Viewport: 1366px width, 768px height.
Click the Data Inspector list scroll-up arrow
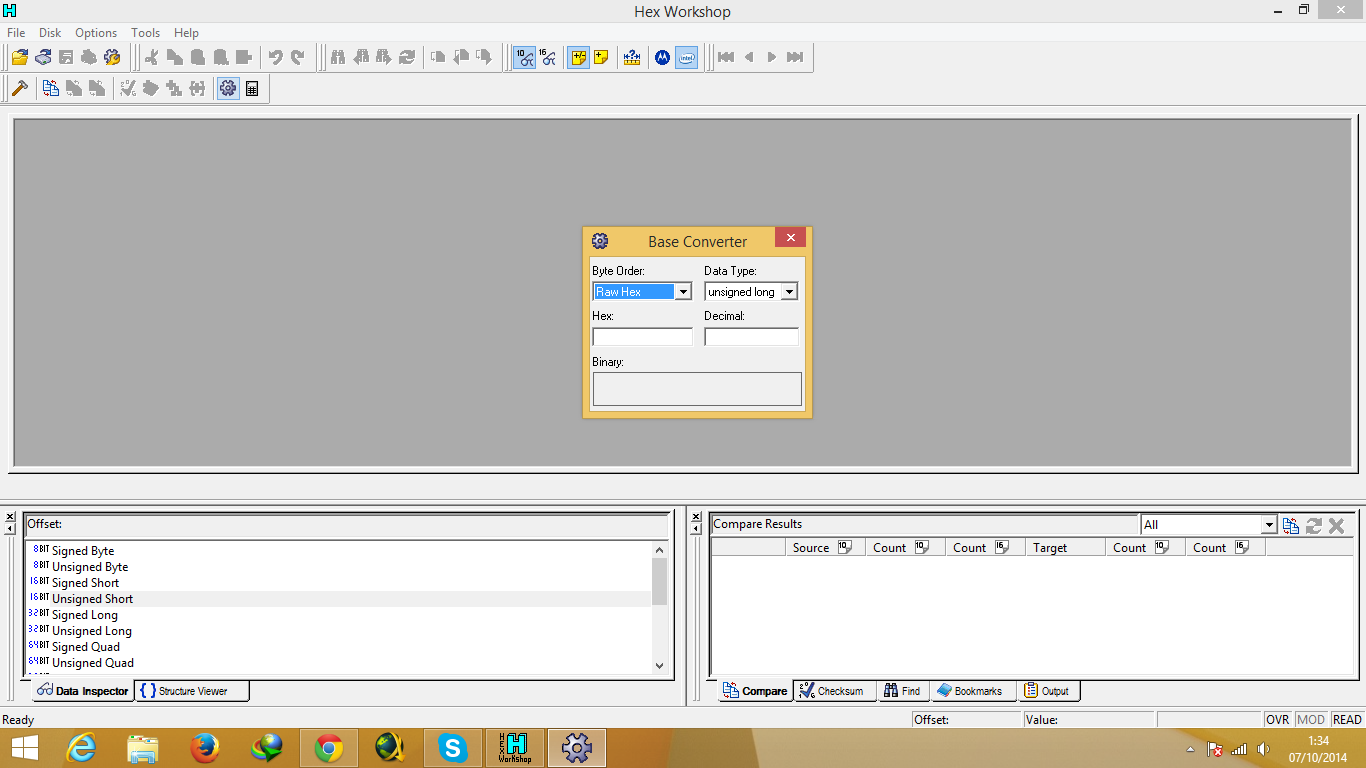tap(660, 549)
